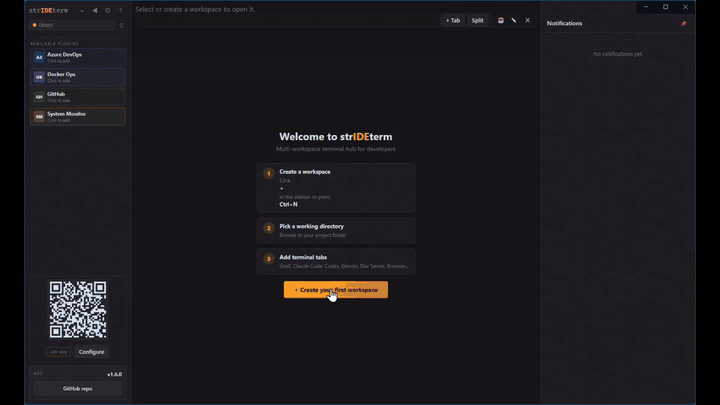Click the Notifications heading
The height and width of the screenshot is (405, 720).
(x=564, y=23)
